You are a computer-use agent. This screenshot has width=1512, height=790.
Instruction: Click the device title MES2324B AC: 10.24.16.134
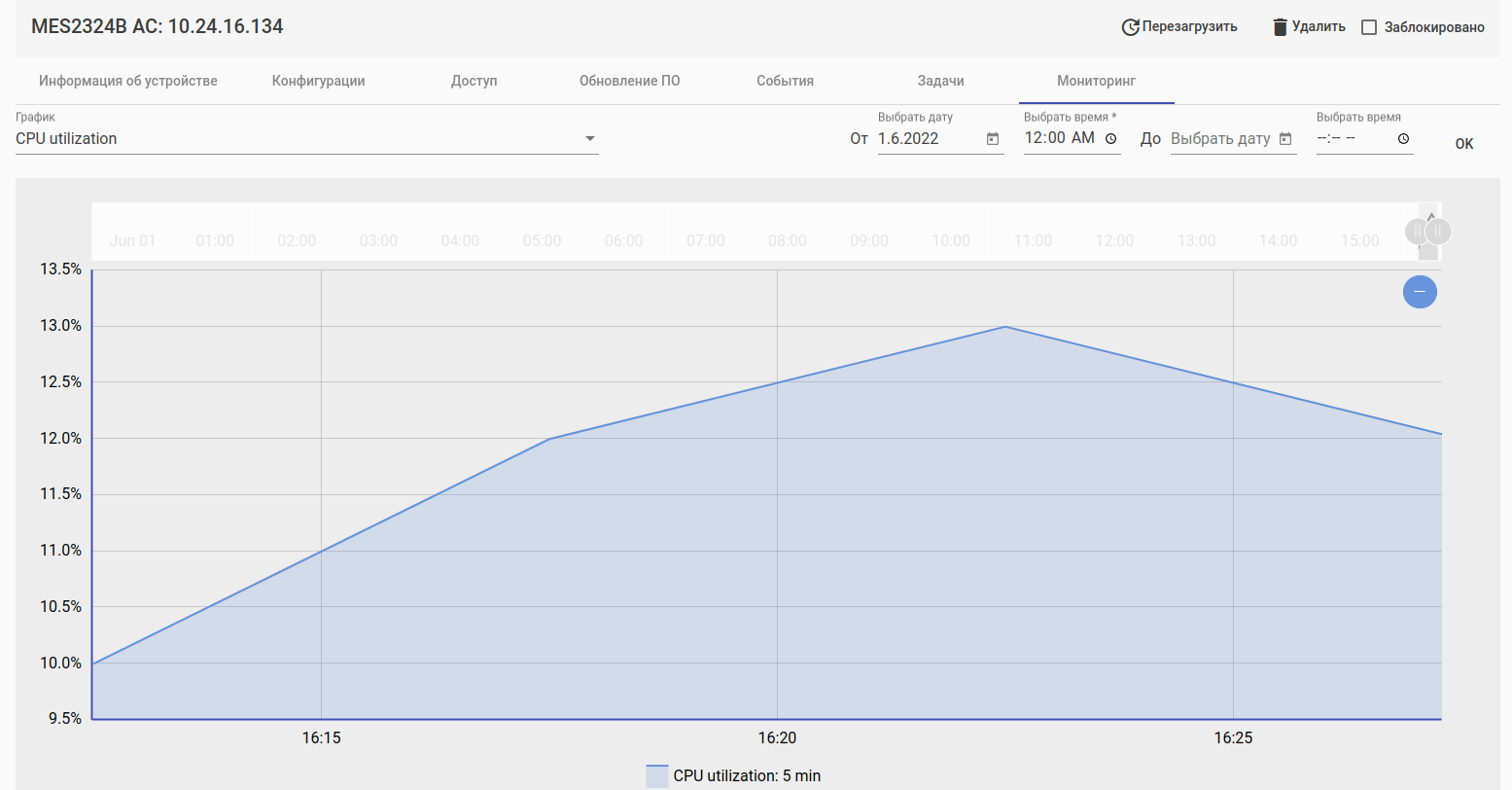click(158, 26)
